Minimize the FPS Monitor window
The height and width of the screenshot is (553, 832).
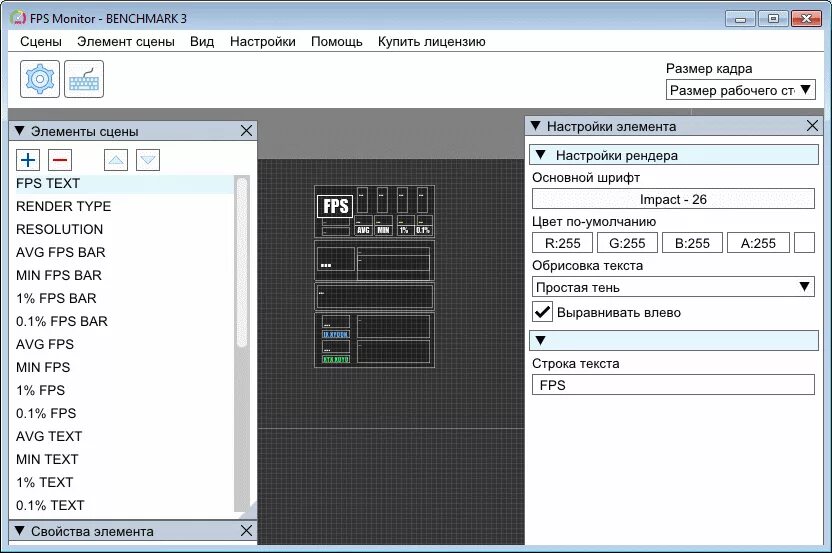[740, 19]
